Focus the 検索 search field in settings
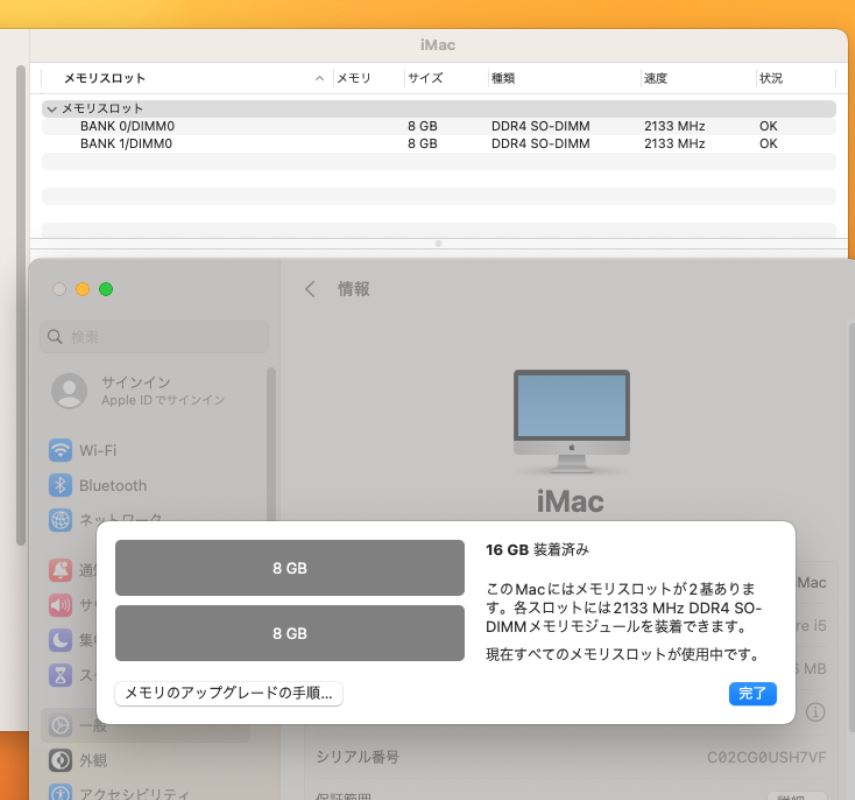 pyautogui.click(x=154, y=336)
